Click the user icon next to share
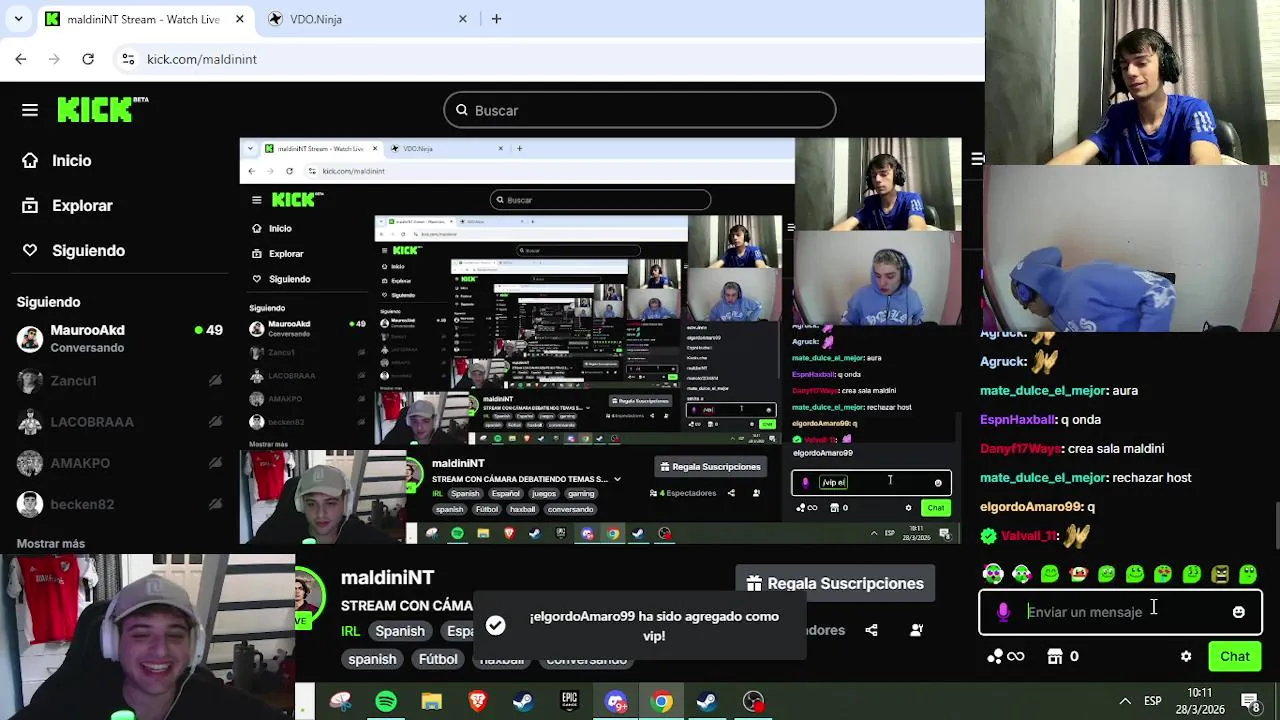Screen dimensions: 1280x720 tap(916, 630)
